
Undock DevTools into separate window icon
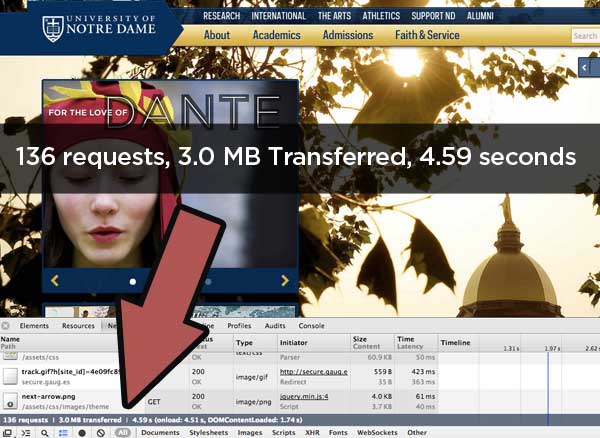click(7, 433)
